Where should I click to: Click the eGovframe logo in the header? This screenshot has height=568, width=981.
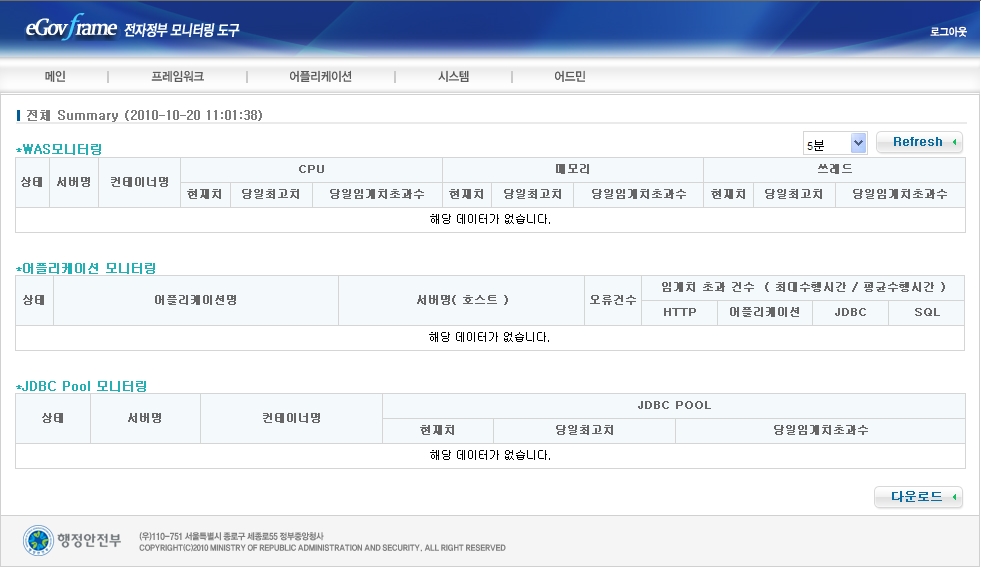click(72, 29)
